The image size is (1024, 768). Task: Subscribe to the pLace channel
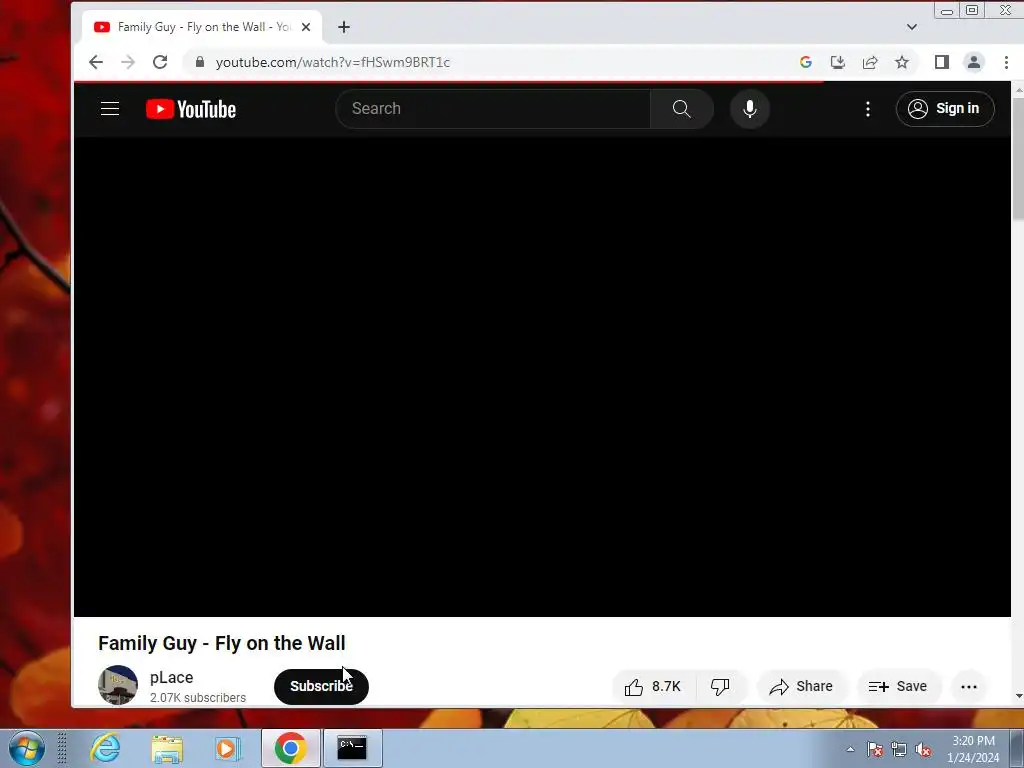pyautogui.click(x=321, y=686)
